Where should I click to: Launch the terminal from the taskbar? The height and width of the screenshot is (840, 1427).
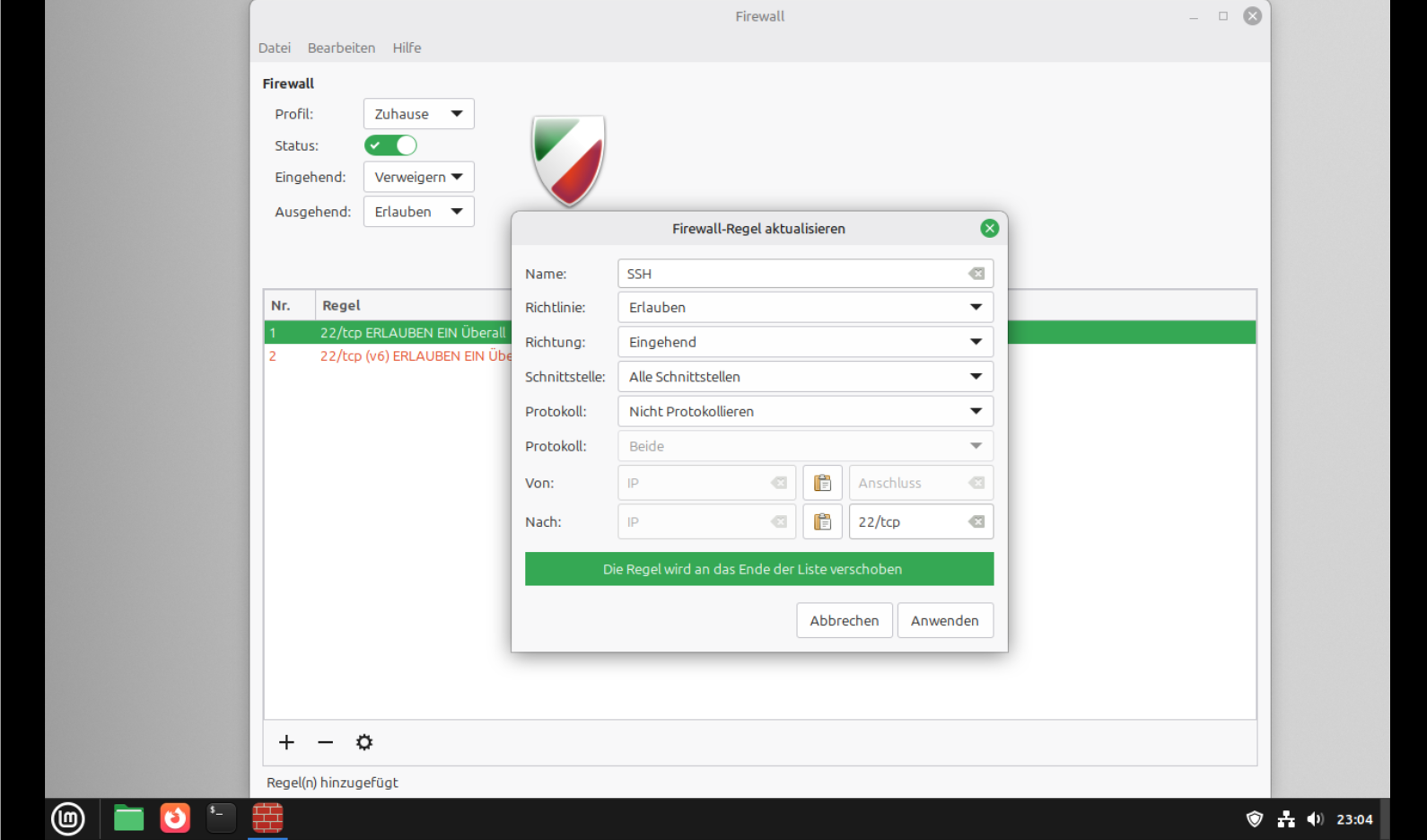(x=221, y=818)
